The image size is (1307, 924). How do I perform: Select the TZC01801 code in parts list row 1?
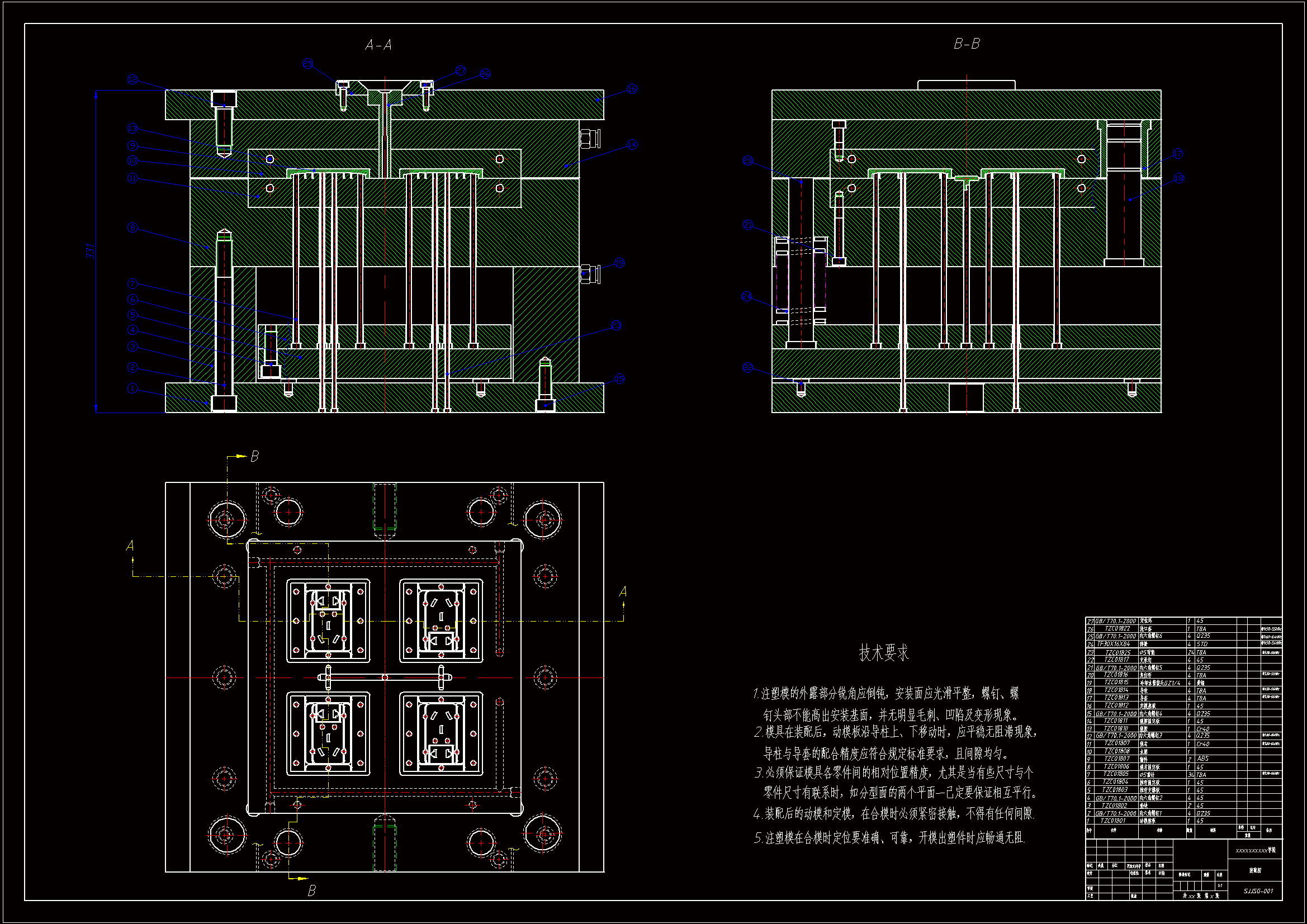[x=1113, y=821]
